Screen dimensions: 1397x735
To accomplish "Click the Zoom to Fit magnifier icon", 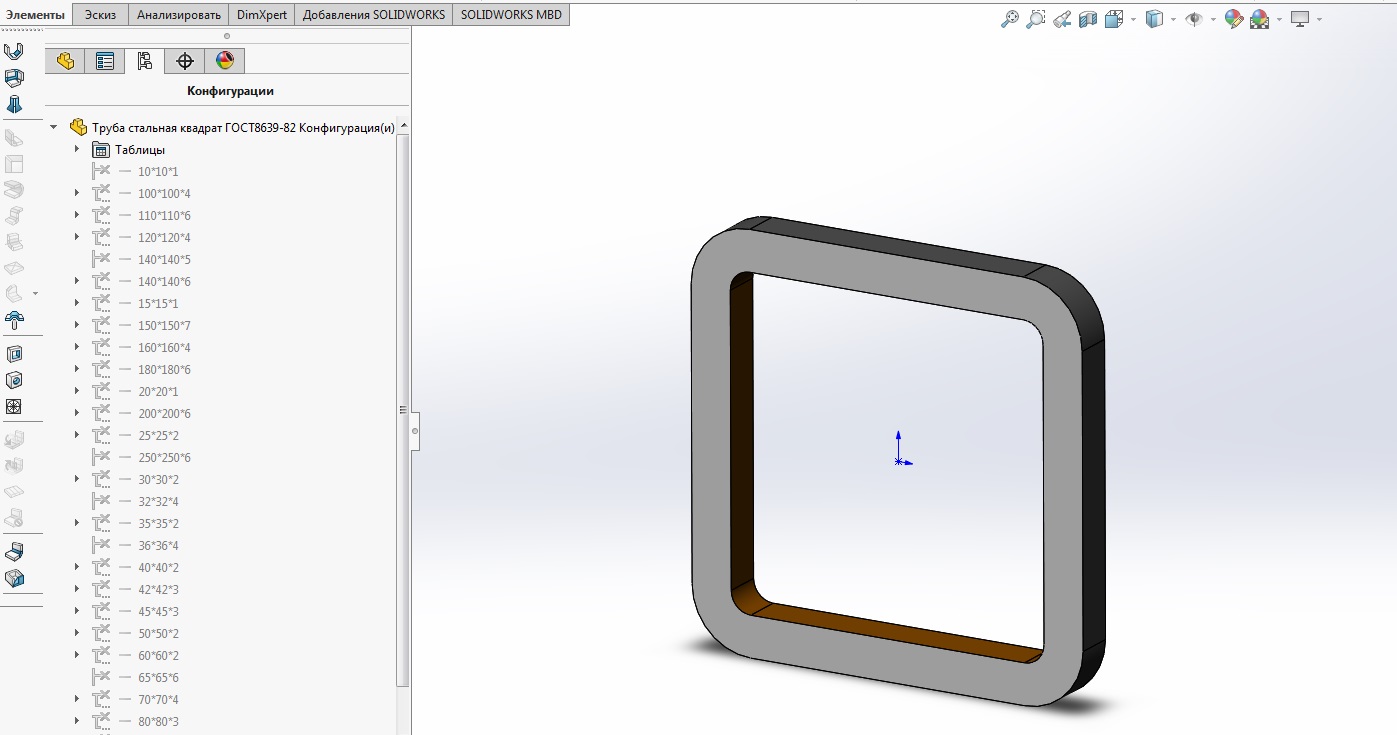I will click(x=1010, y=18).
